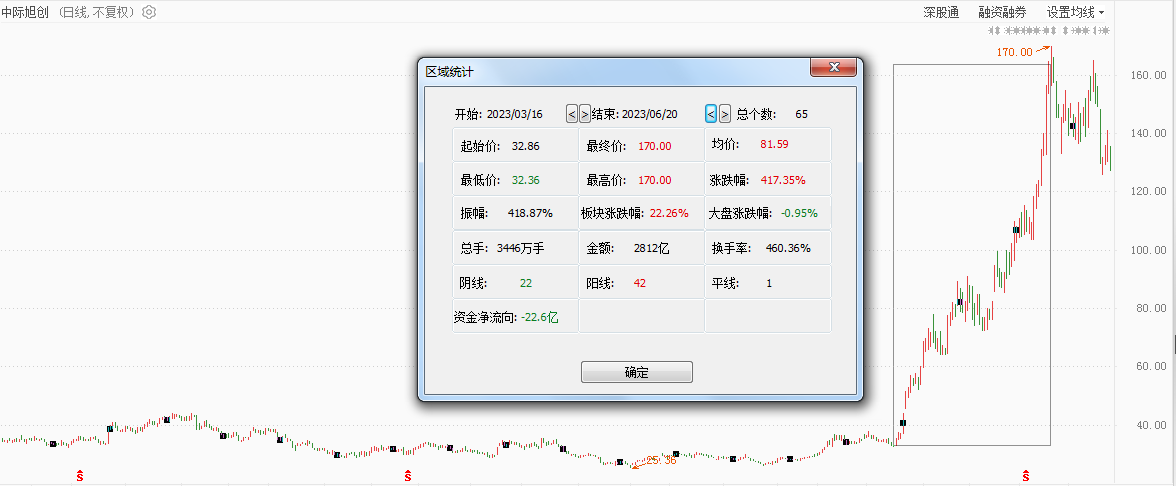This screenshot has width=1176, height=486.
Task: Expand the 设置均线 dropdown
Action: click(x=1075, y=13)
